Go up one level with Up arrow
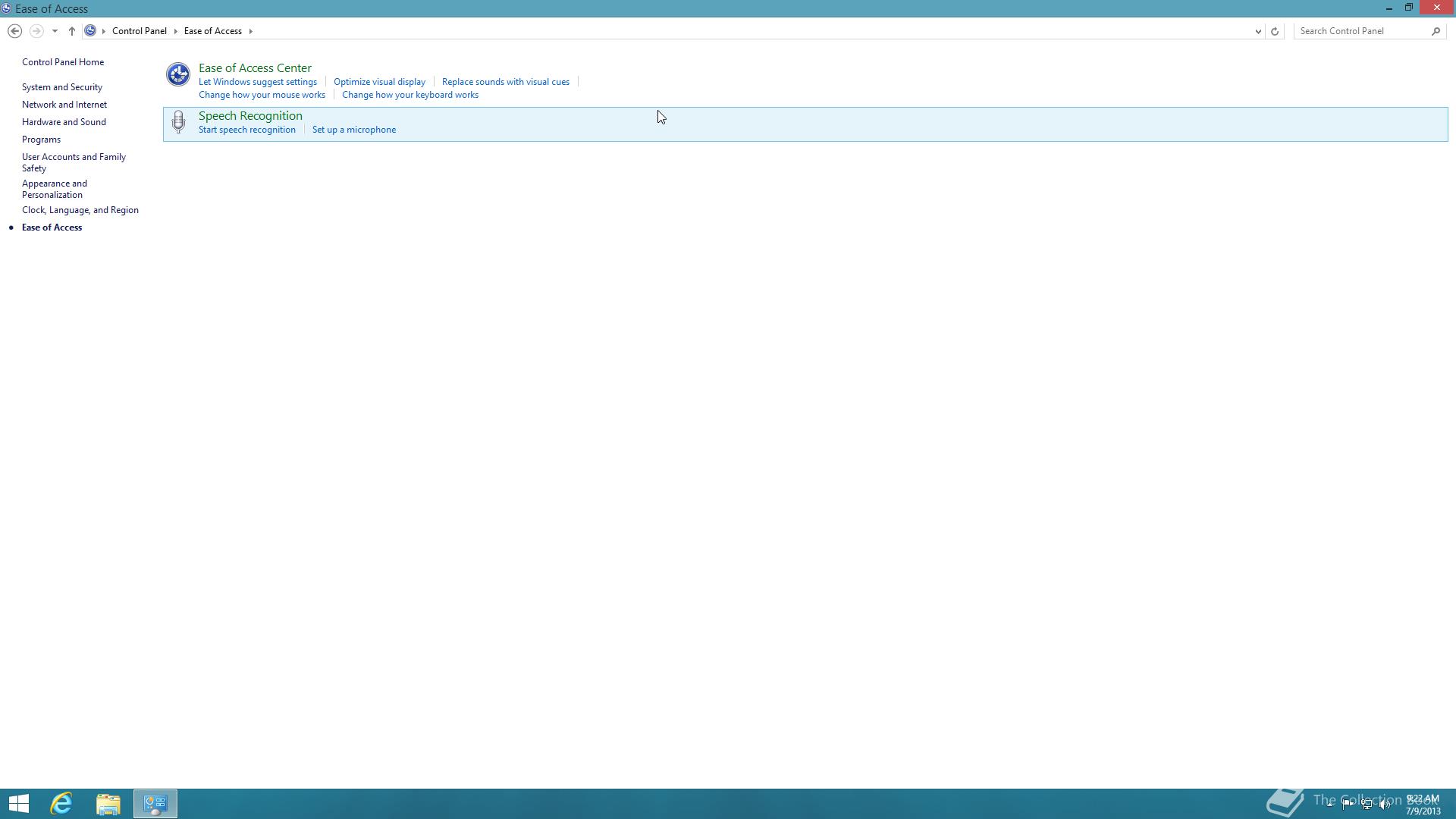This screenshot has width=1456, height=819. coord(72,31)
